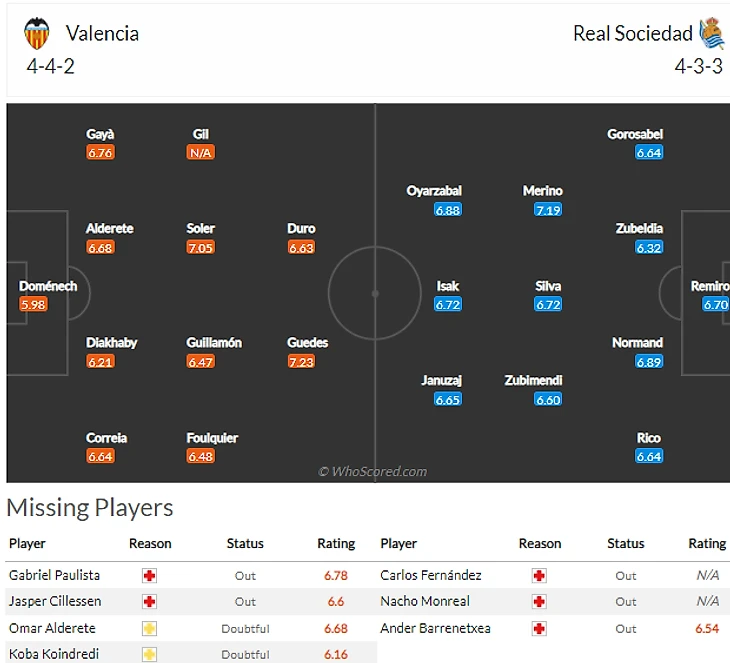Open the Valencia team name link
The height and width of the screenshot is (663, 730).
[102, 33]
